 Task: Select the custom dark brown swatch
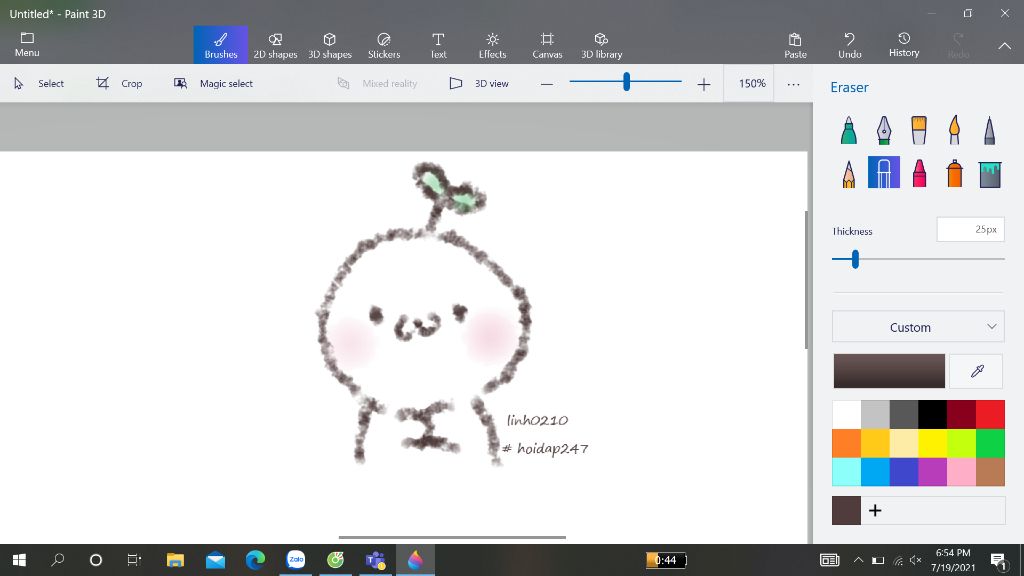tap(846, 510)
